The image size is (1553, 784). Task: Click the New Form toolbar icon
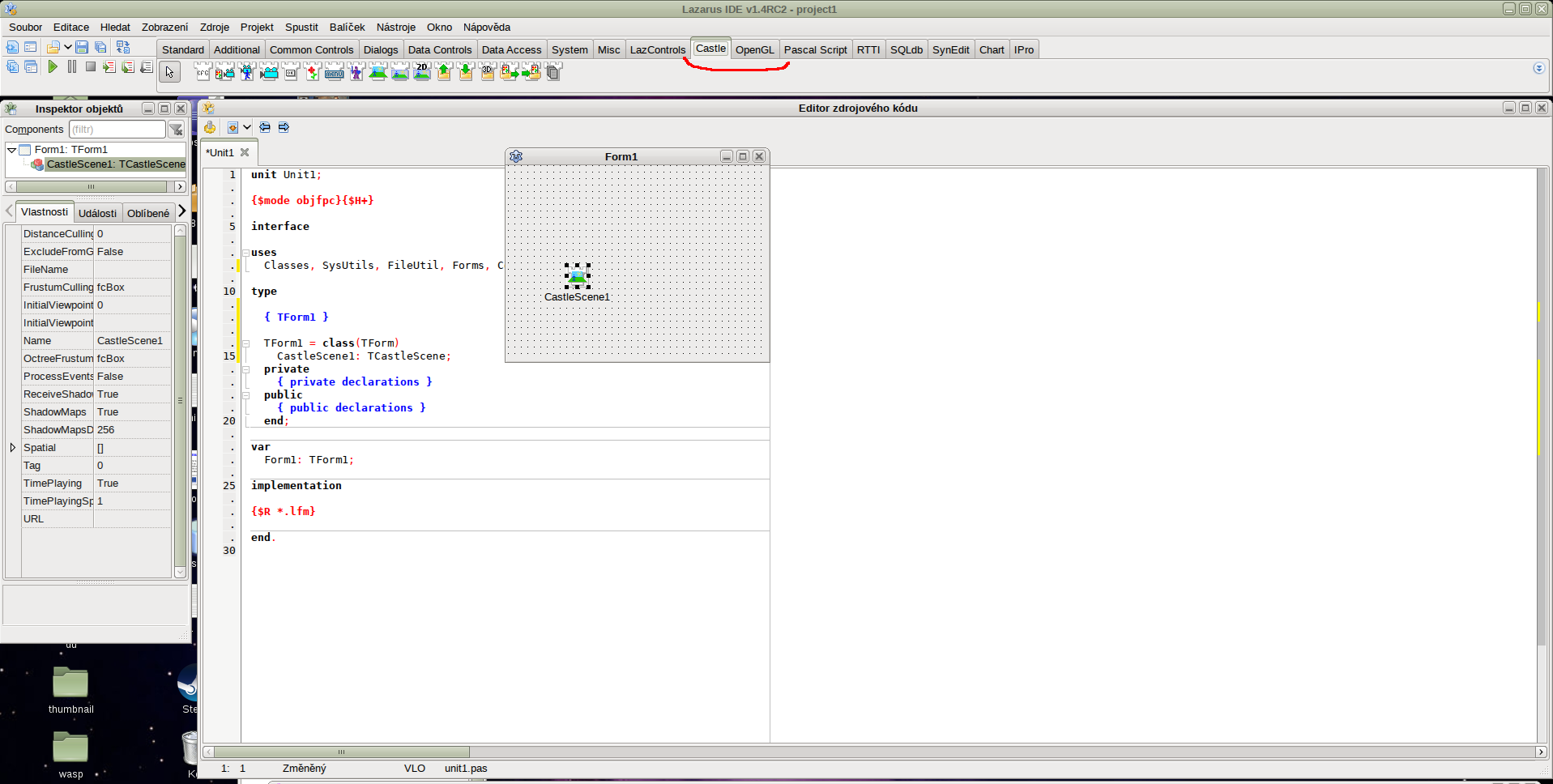tap(31, 47)
